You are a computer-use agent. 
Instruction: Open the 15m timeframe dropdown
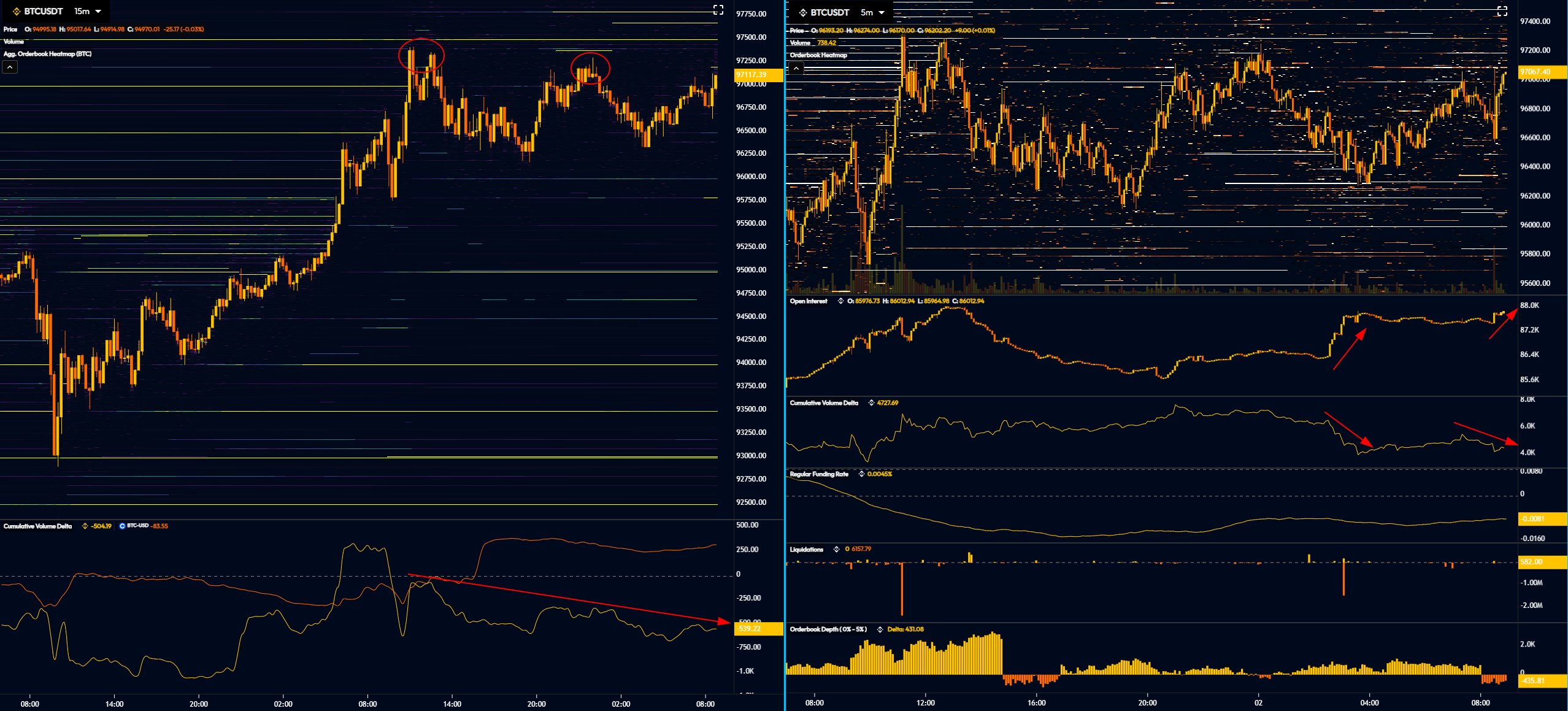(88, 12)
